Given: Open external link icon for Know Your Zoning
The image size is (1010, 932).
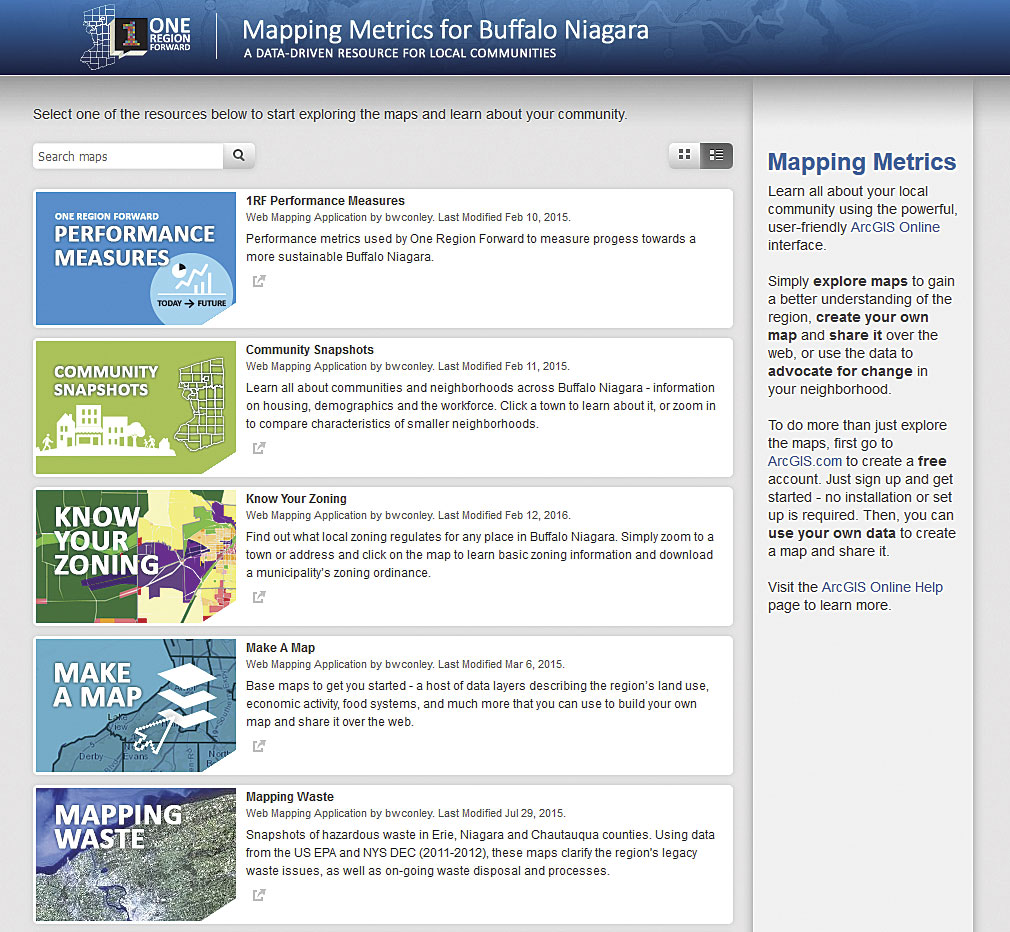Looking at the screenshot, I should 259,596.
